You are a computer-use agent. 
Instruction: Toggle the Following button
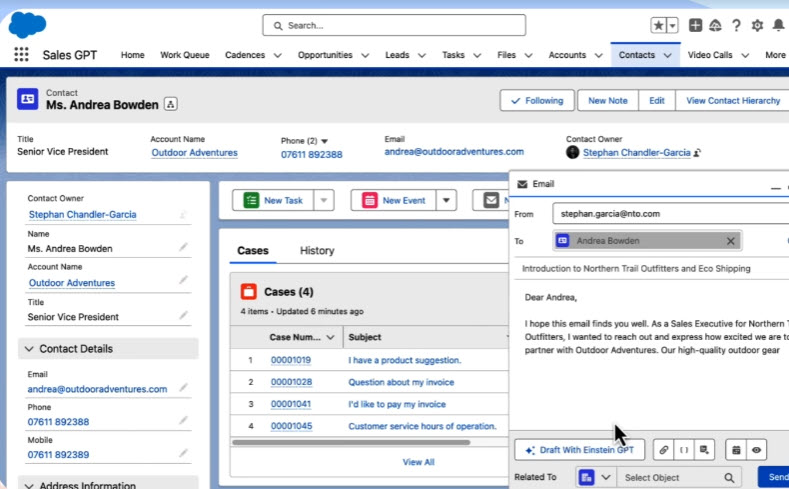(x=537, y=101)
